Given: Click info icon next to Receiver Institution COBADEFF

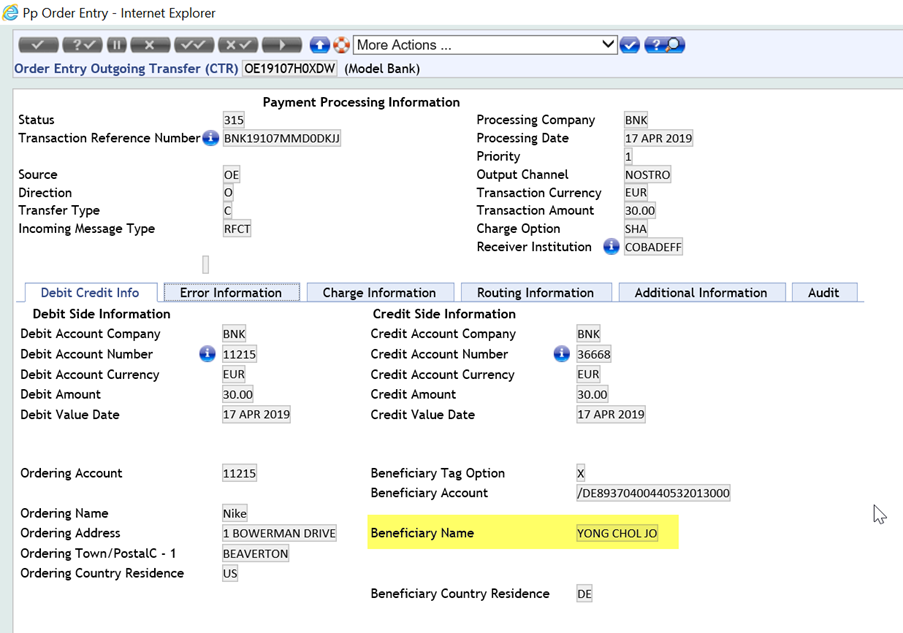Looking at the screenshot, I should point(610,247).
